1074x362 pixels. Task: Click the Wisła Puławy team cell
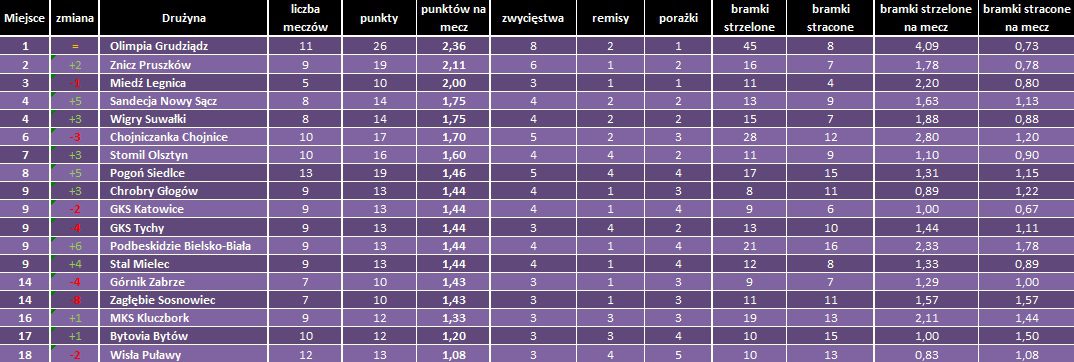click(x=183, y=354)
